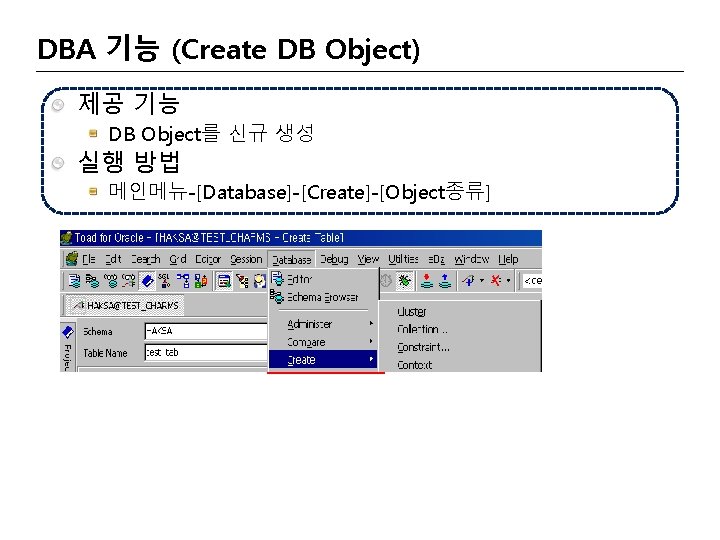Viewport: 720px width, 540px height.
Task: Expand the highlighted Create submenu
Action: point(323,360)
